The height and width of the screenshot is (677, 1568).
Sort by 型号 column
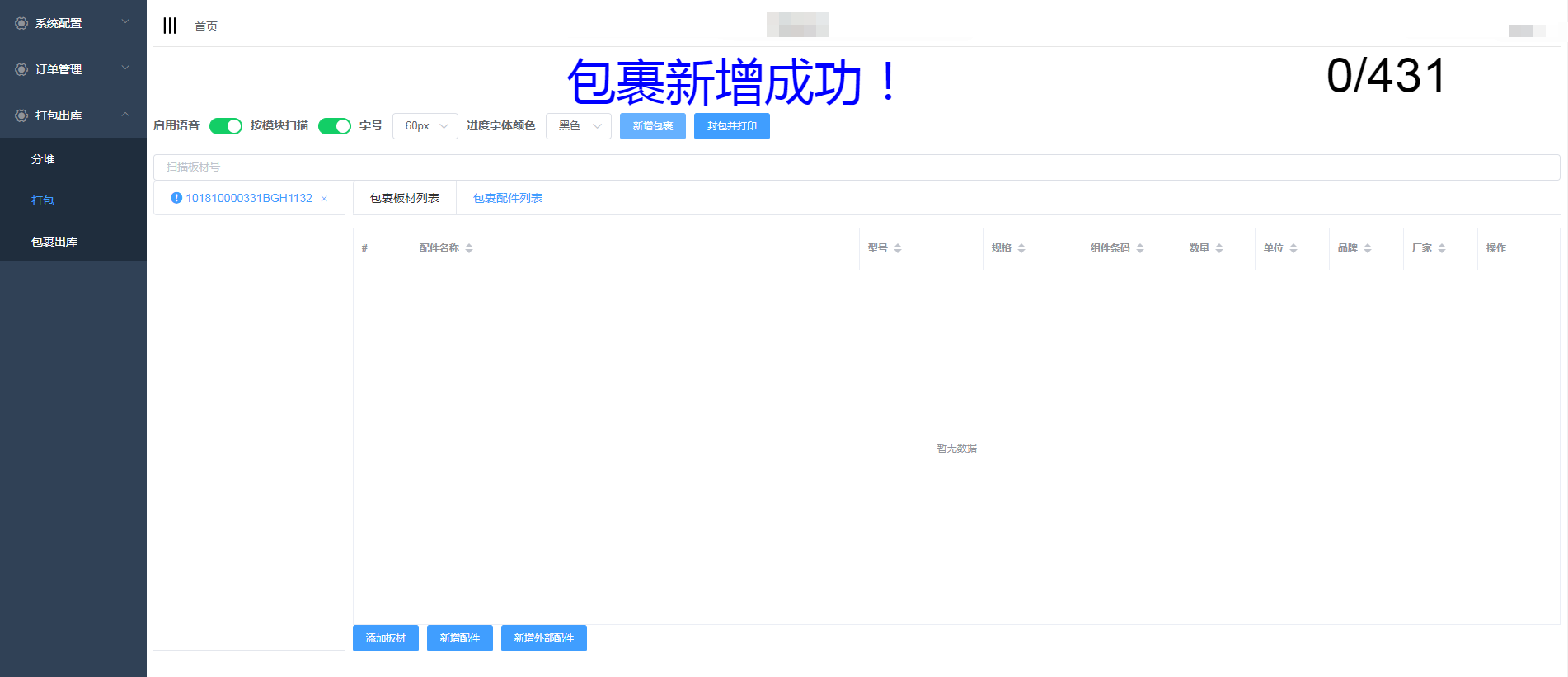pos(898,248)
